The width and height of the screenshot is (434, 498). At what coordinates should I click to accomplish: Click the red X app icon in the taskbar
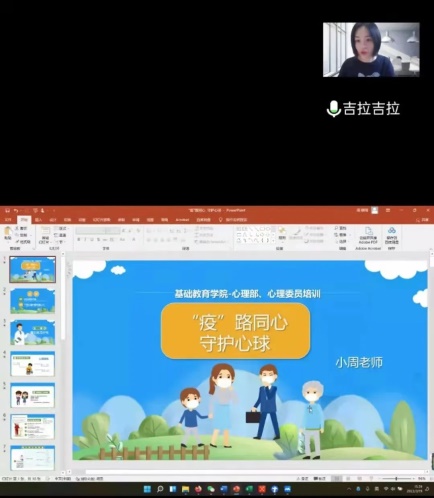pyautogui.click(x=262, y=489)
